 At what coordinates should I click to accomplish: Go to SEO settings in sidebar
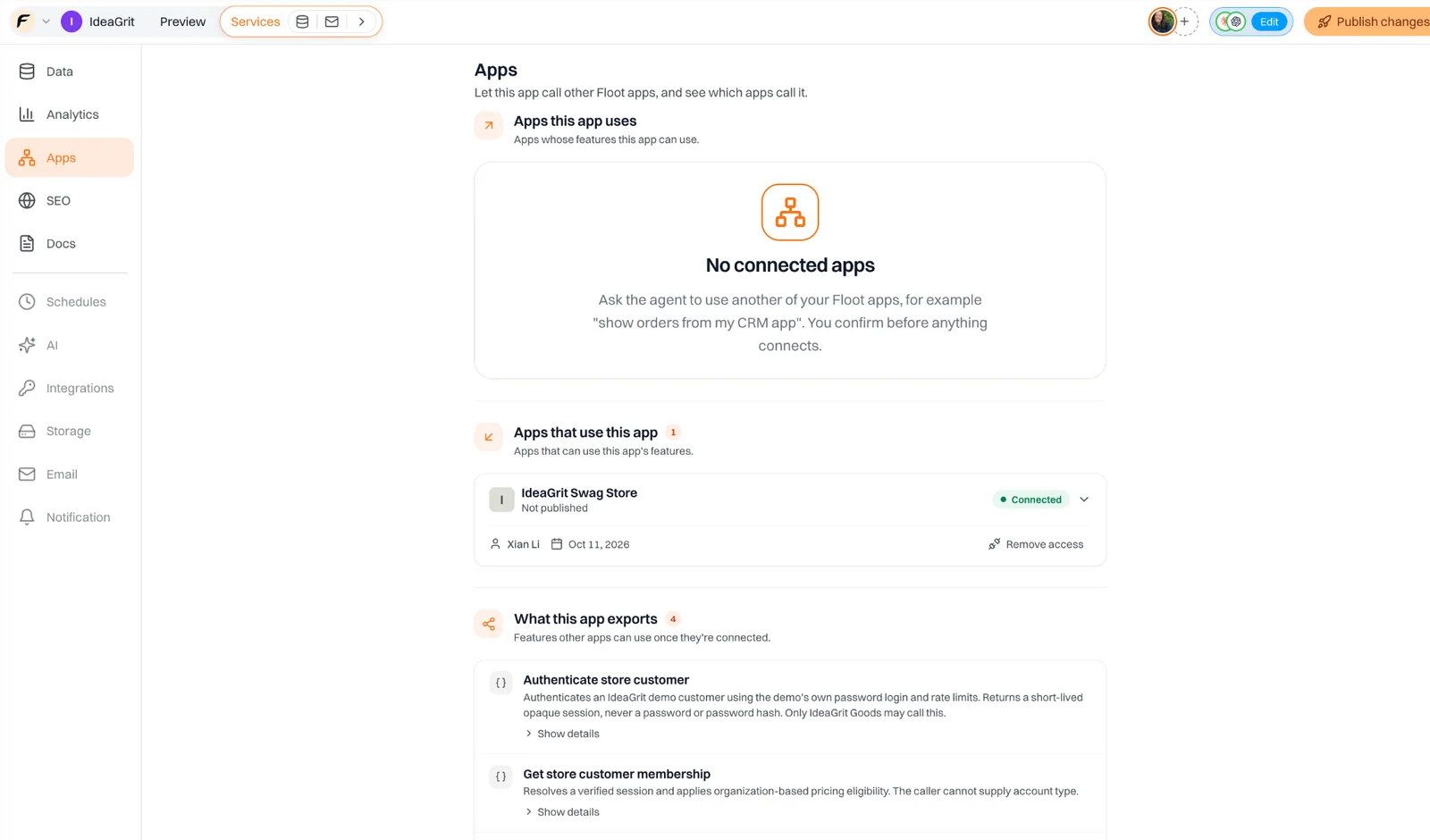coord(70,200)
